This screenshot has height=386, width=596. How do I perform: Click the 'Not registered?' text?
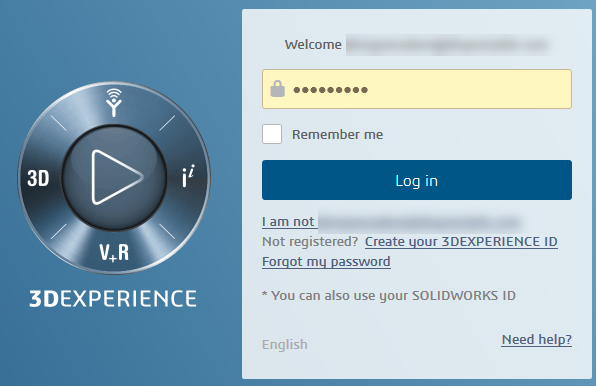pyautogui.click(x=310, y=242)
